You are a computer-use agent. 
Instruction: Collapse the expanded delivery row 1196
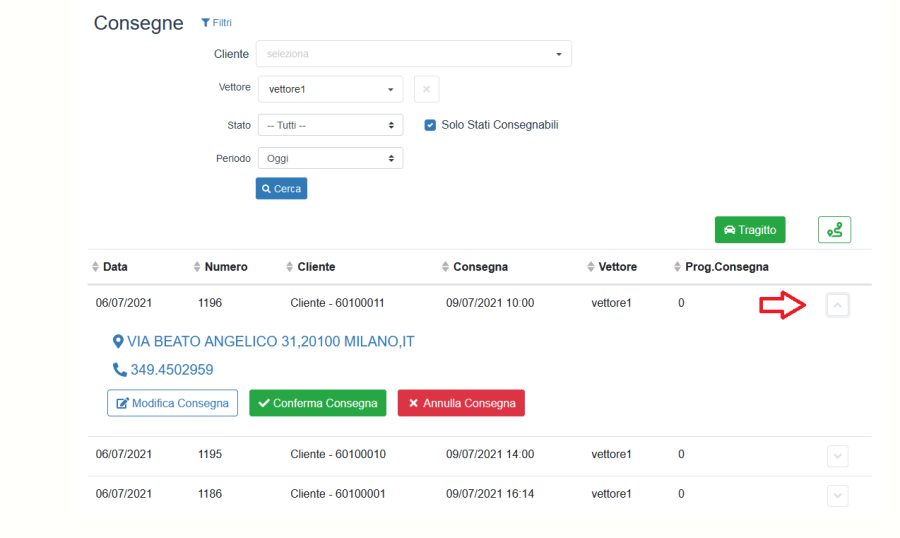[x=838, y=305]
